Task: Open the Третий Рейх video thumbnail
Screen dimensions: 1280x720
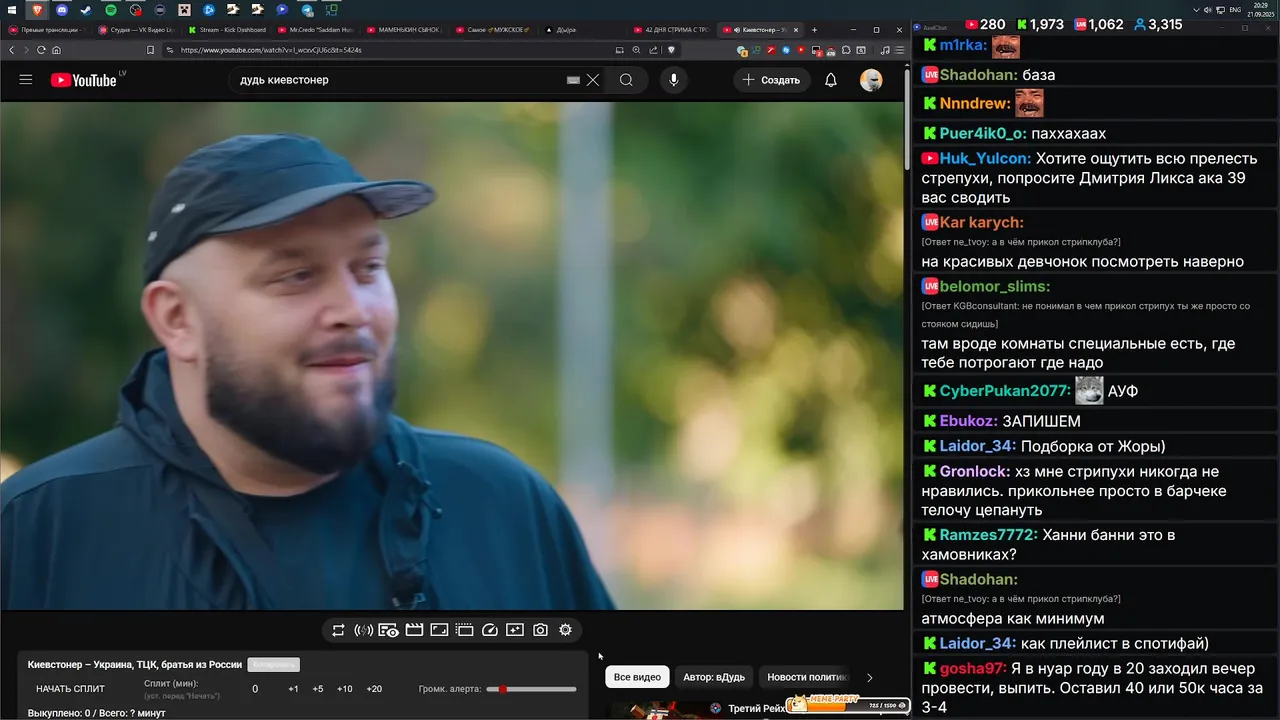Action: (x=655, y=710)
